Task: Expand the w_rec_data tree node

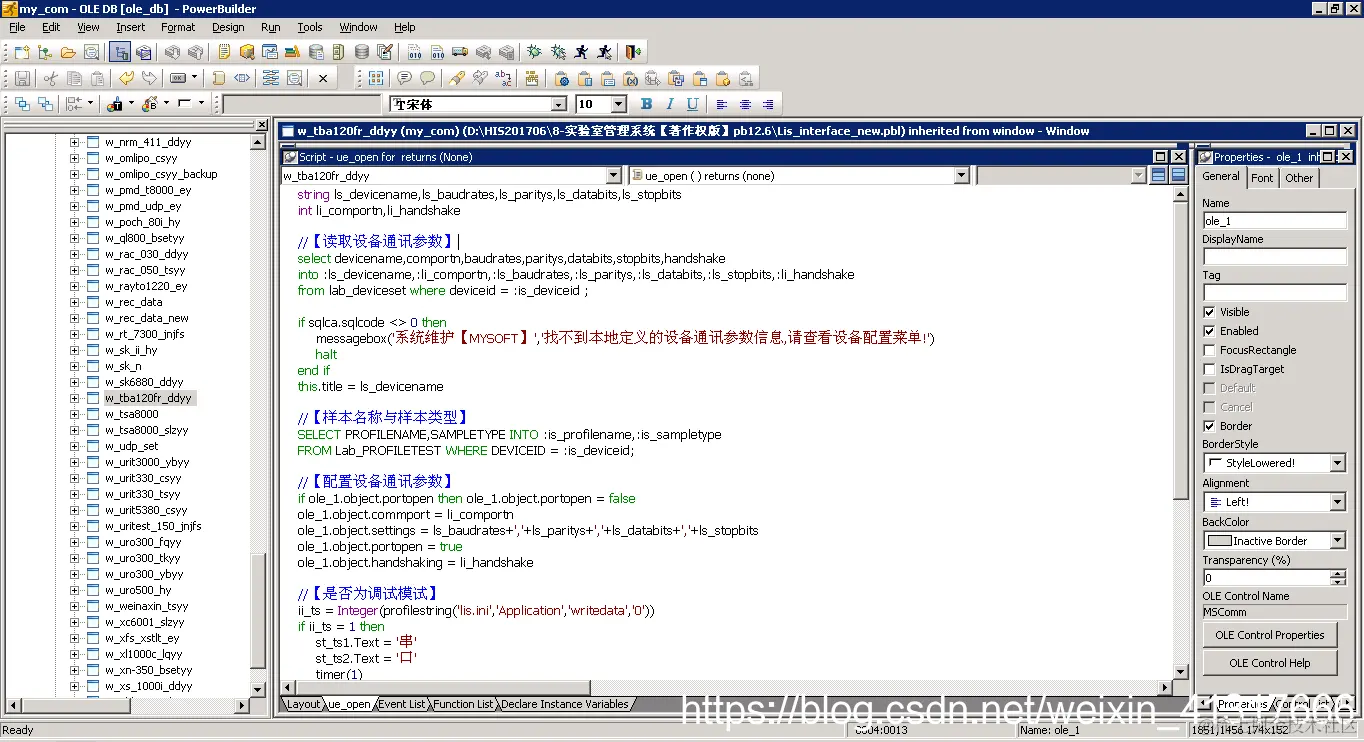Action: click(x=74, y=302)
